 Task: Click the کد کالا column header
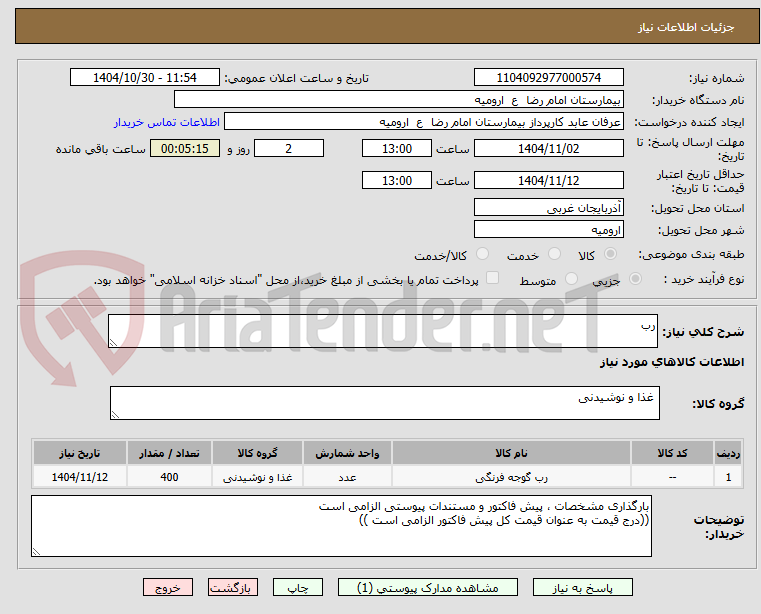click(x=672, y=453)
